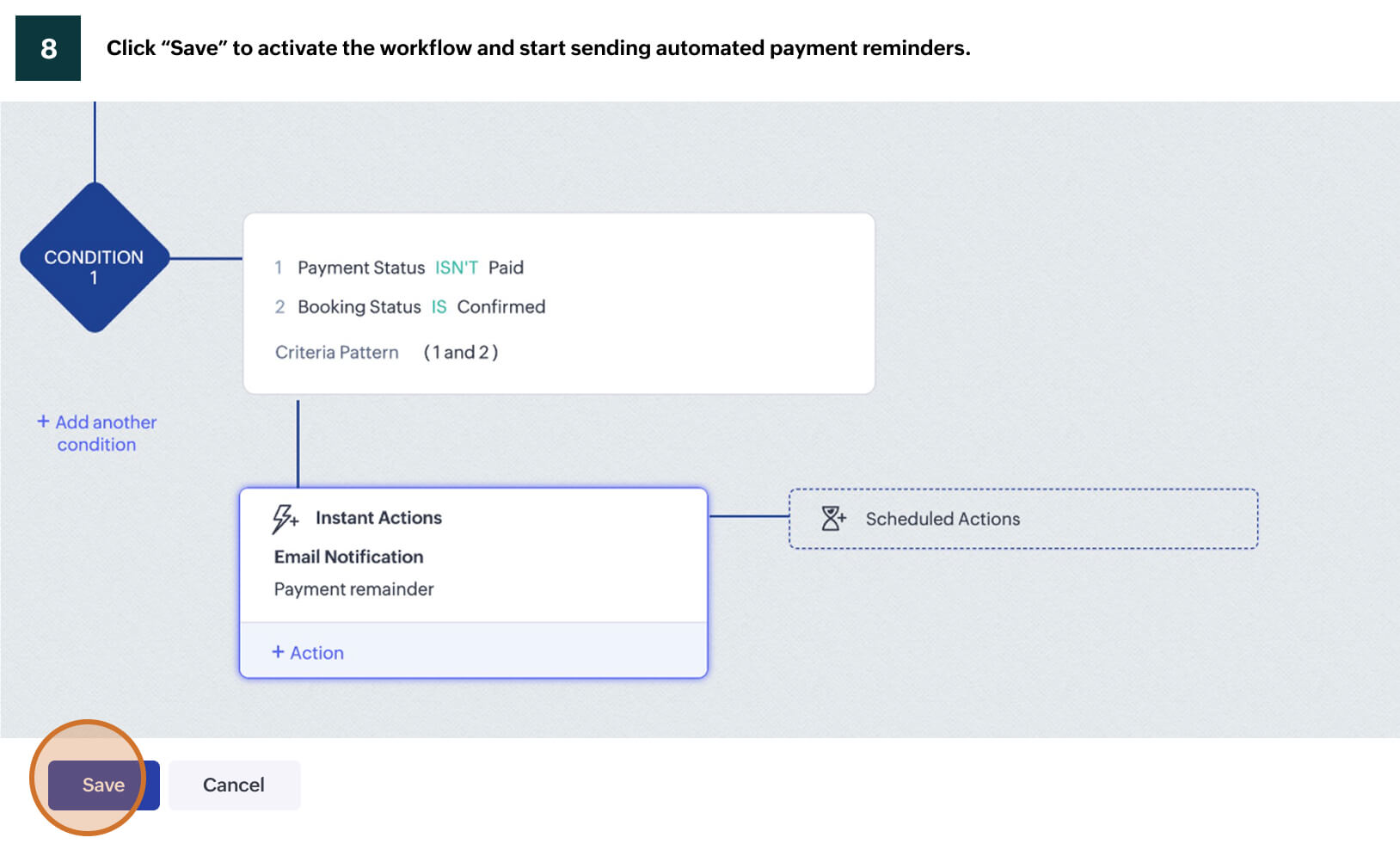Image resolution: width=1400 pixels, height=850 pixels.
Task: Click the Scheduled Actions hourglass icon
Action: [832, 518]
